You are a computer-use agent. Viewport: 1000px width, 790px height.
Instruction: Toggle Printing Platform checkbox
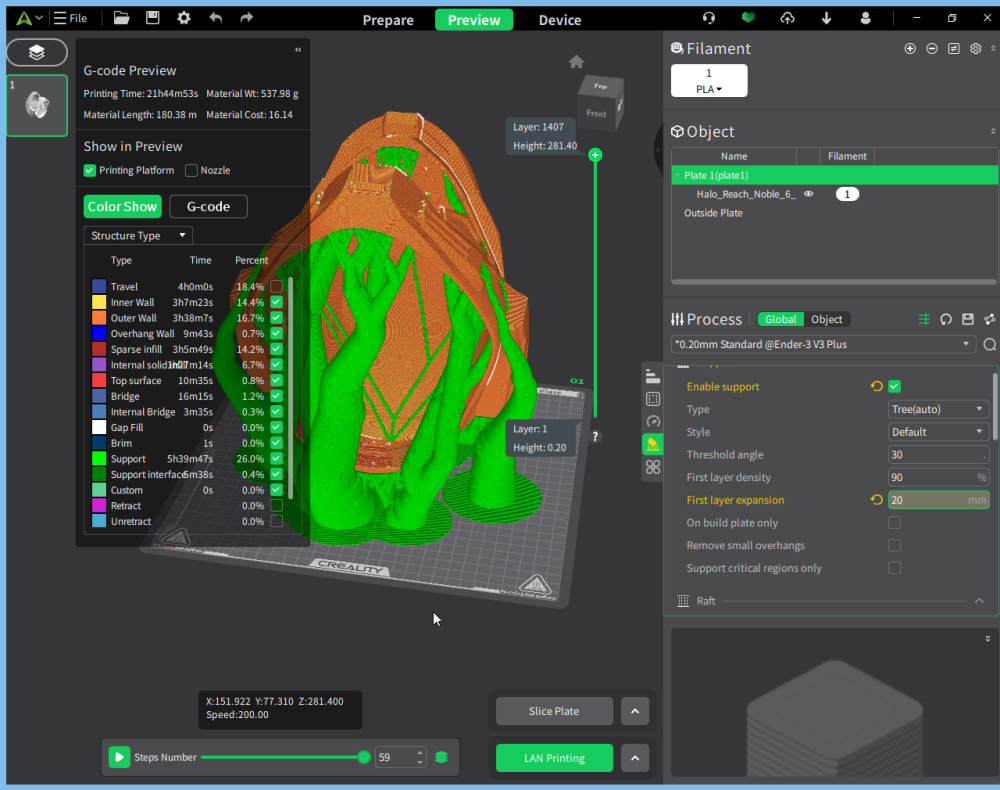pyautogui.click(x=90, y=170)
